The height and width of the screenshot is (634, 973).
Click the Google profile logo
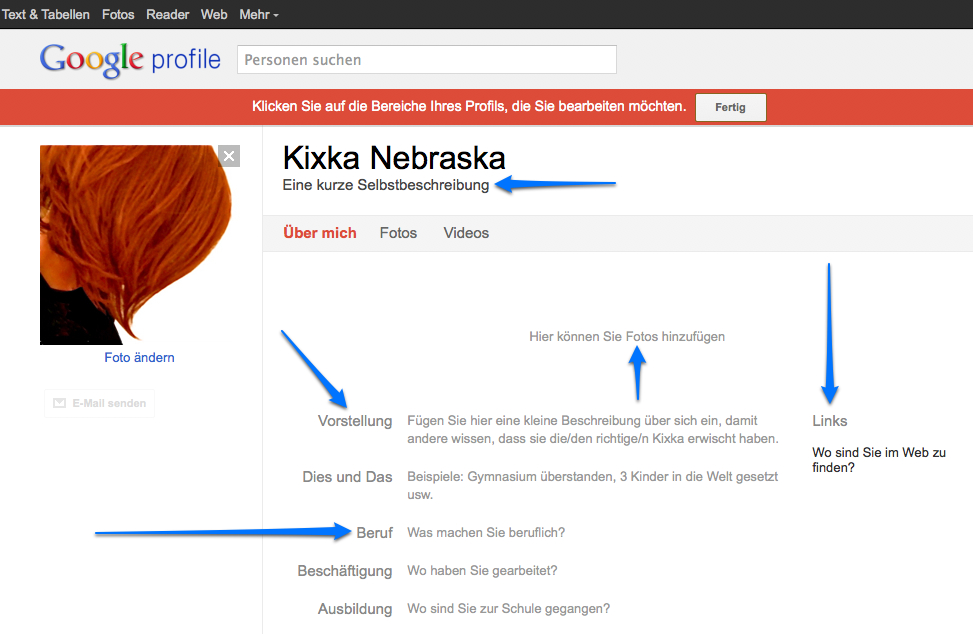coord(130,60)
